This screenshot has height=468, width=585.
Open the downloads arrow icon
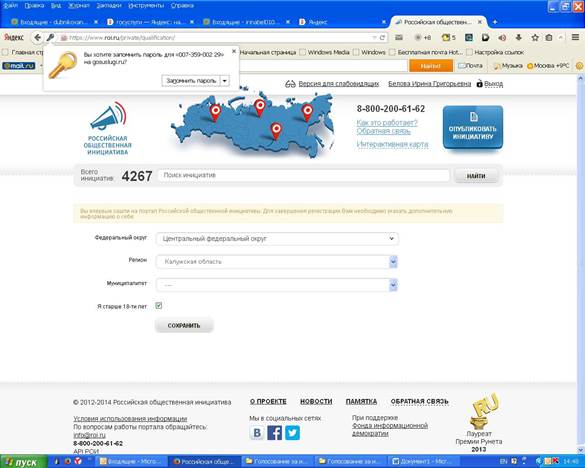point(519,37)
